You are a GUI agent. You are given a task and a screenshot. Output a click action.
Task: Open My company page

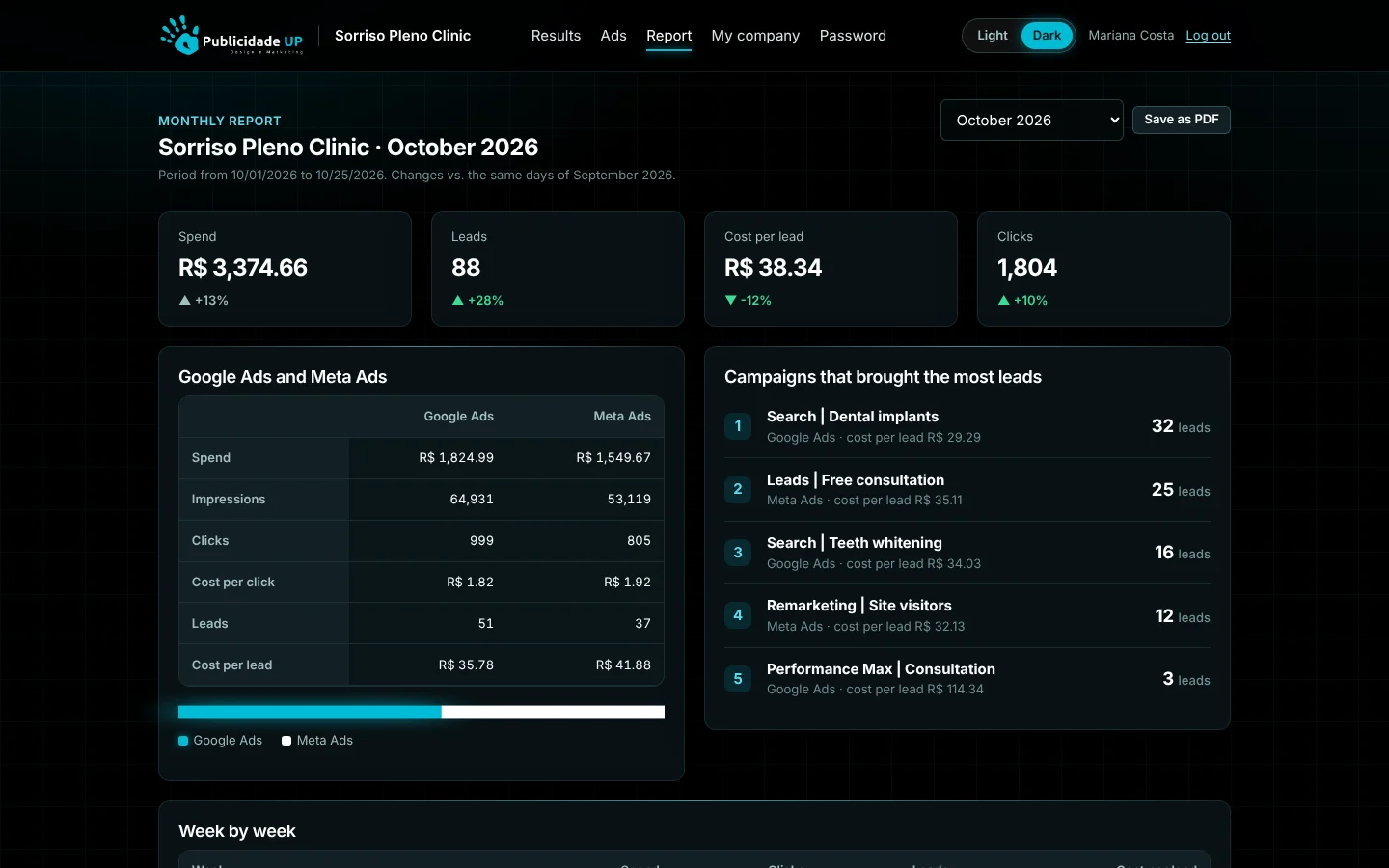pos(755,36)
